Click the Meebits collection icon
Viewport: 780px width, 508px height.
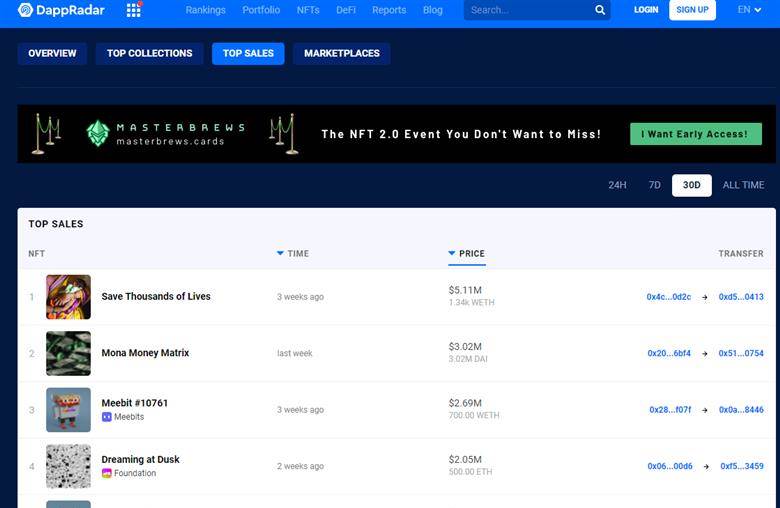coord(106,417)
